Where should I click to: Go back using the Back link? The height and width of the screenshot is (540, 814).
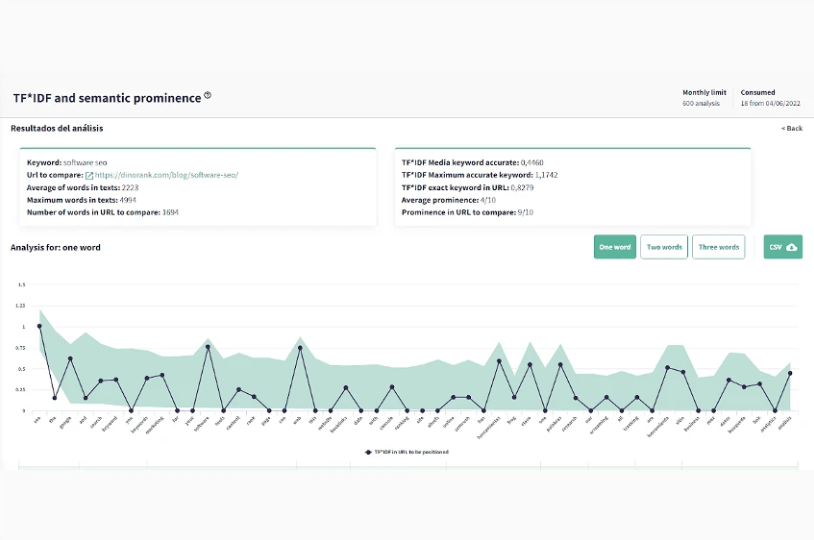792,129
